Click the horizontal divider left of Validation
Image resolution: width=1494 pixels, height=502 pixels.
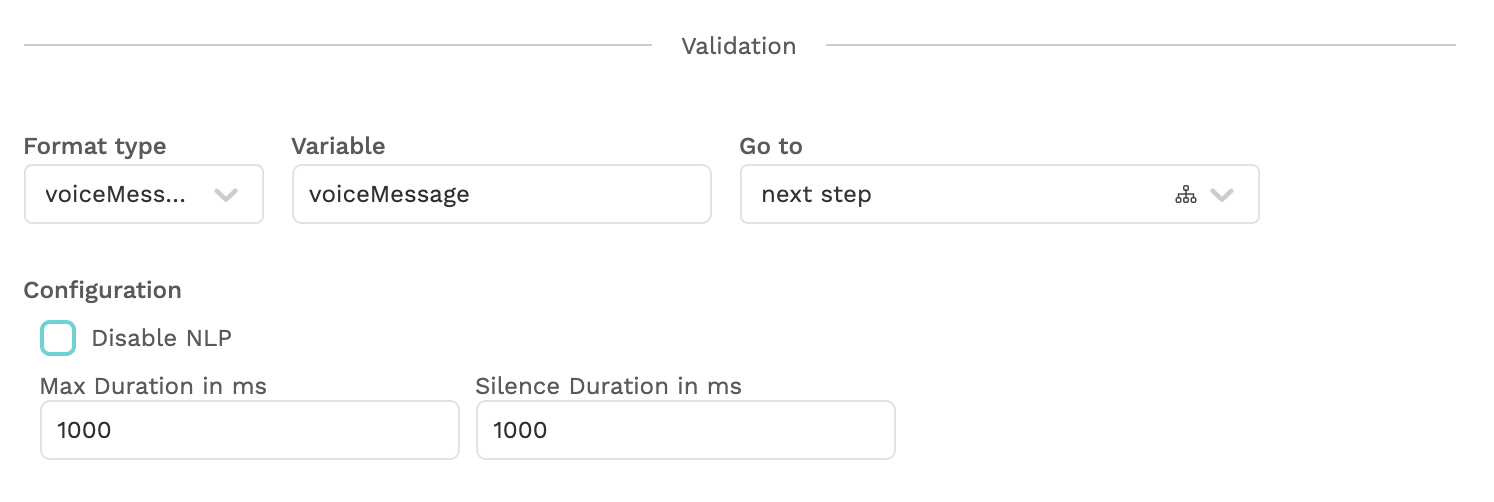(x=338, y=45)
